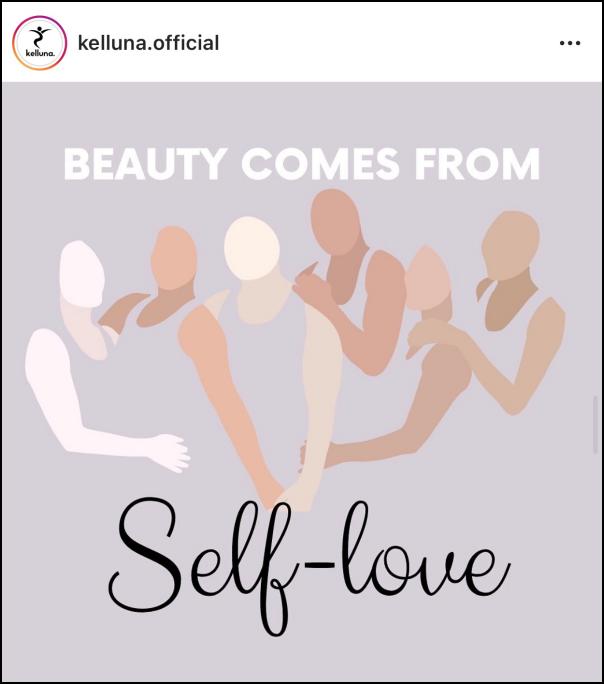Click the pink-toned head second from right
604x684 pixels.
tap(427, 277)
